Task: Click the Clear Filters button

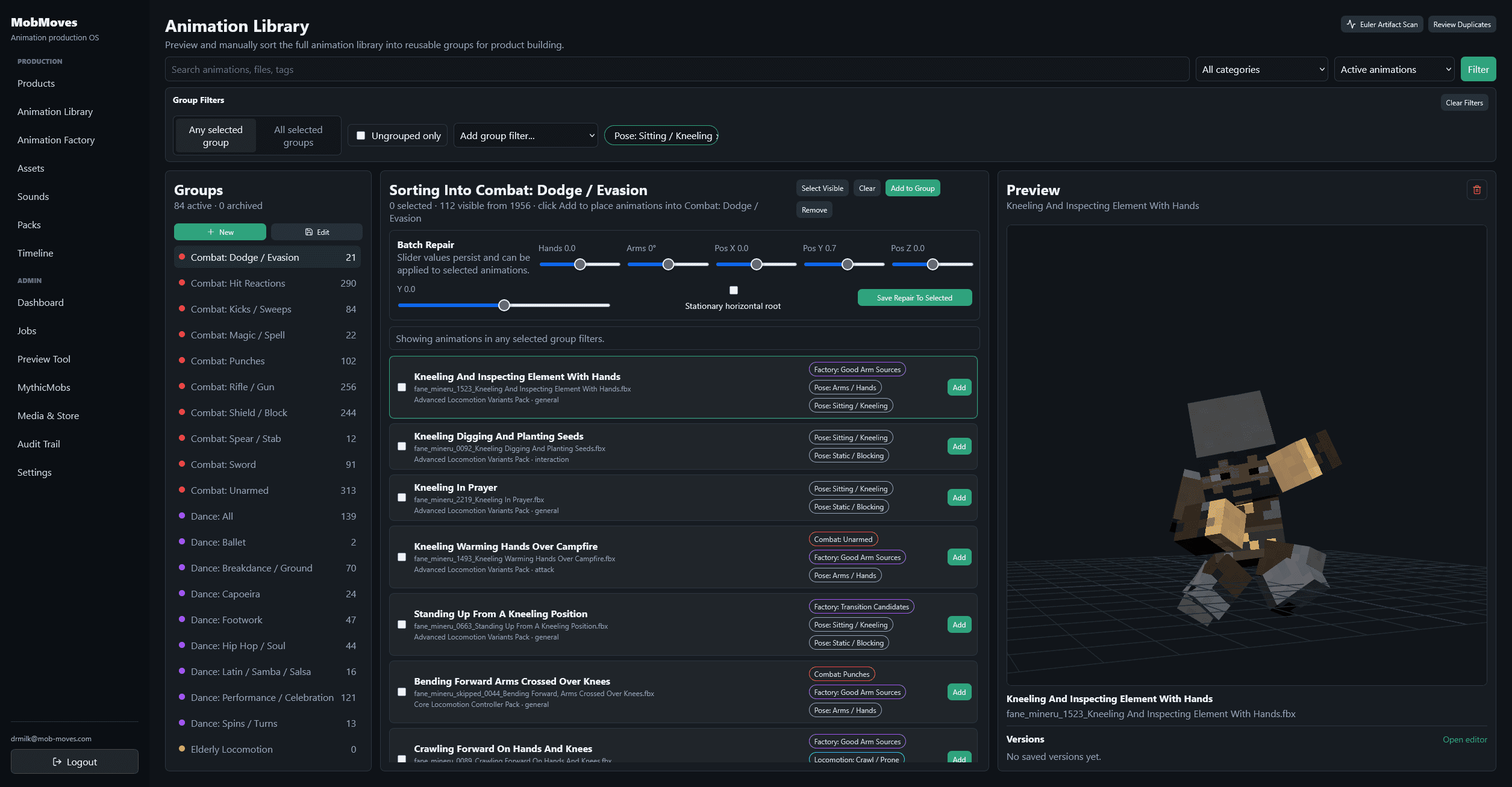Action: [x=1464, y=102]
